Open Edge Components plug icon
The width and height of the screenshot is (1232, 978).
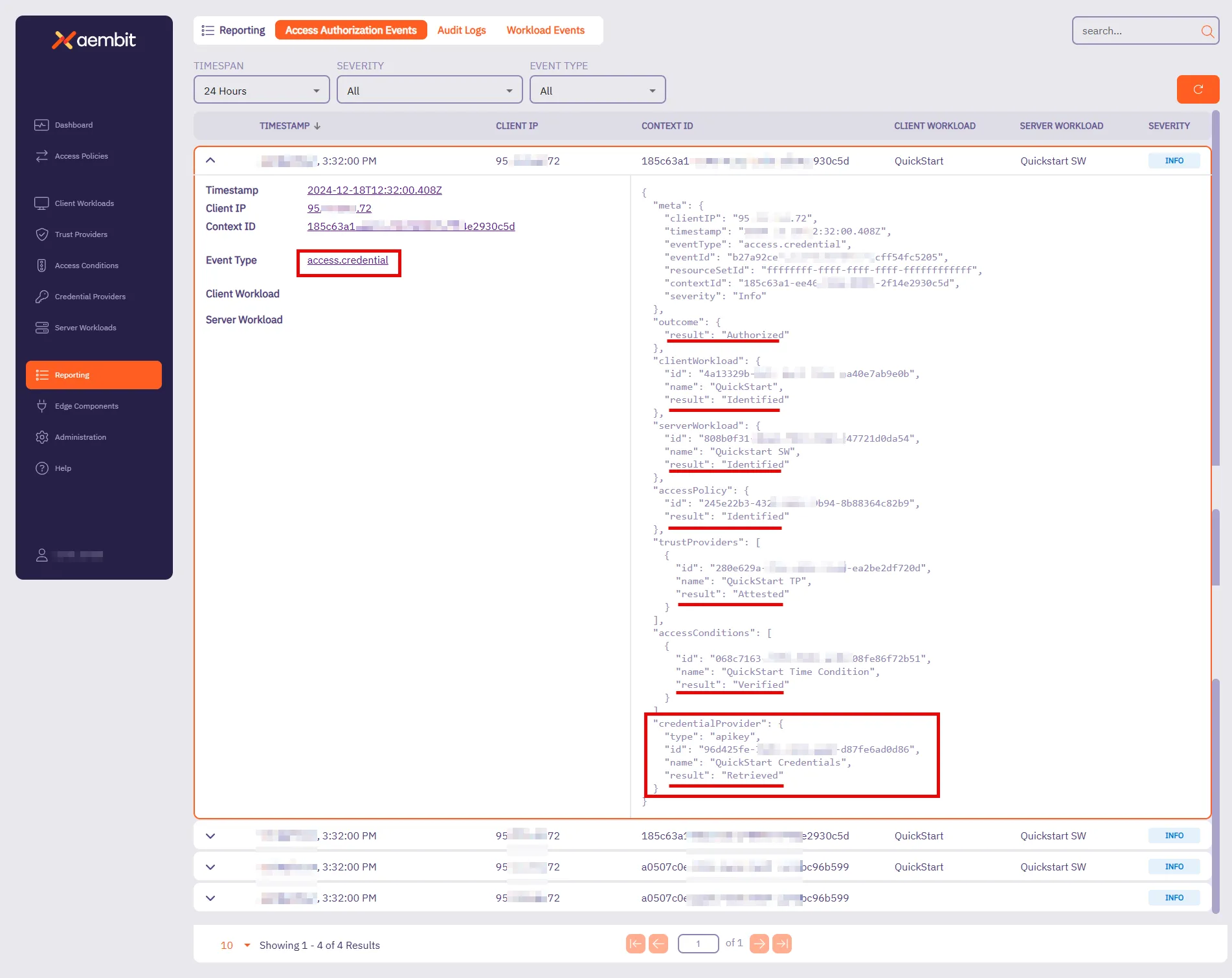pyautogui.click(x=41, y=406)
